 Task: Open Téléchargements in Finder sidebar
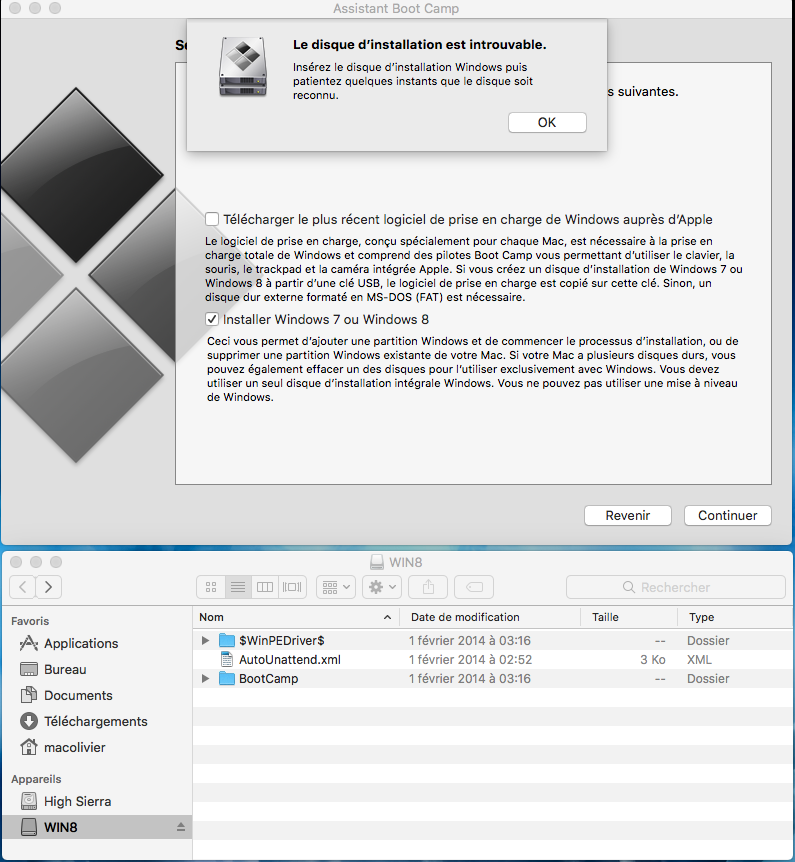pos(95,721)
